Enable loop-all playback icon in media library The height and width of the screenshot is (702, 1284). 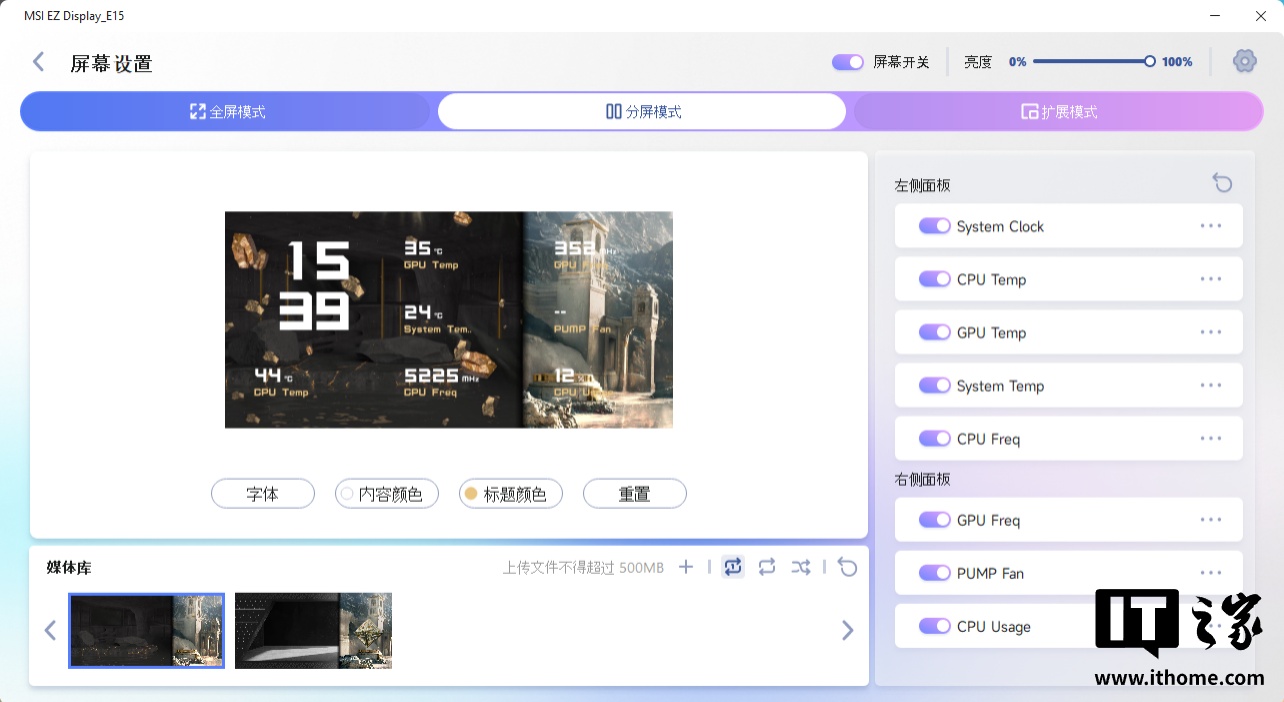[x=767, y=567]
